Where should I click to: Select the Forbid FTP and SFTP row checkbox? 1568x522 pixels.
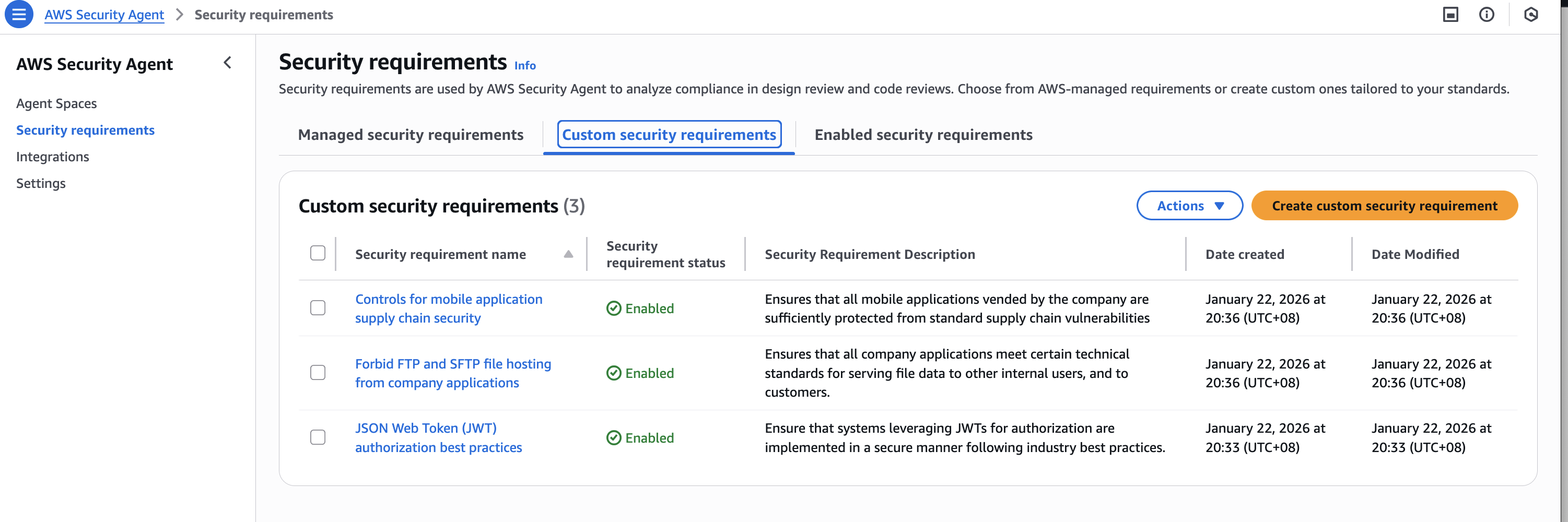click(x=318, y=372)
